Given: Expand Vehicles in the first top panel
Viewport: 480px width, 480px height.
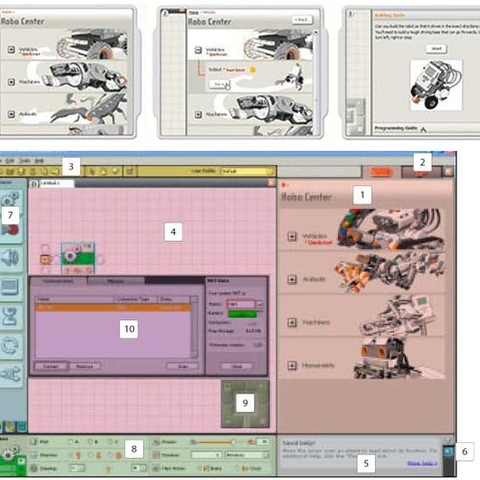Looking at the screenshot, I should coord(11,50).
